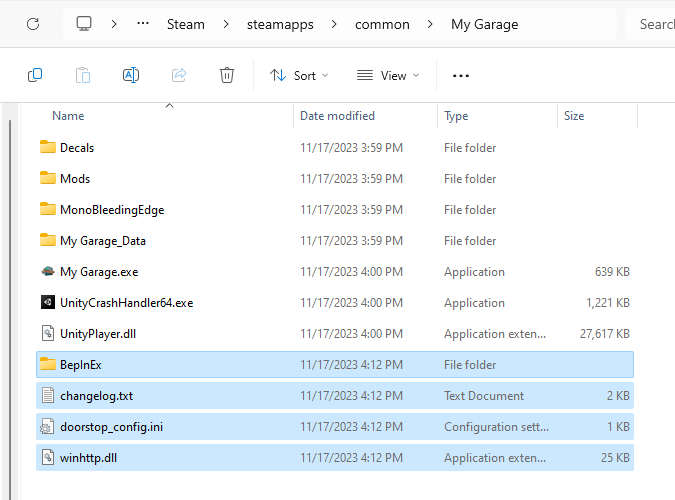Select the Decals folder icon

pyautogui.click(x=48, y=147)
